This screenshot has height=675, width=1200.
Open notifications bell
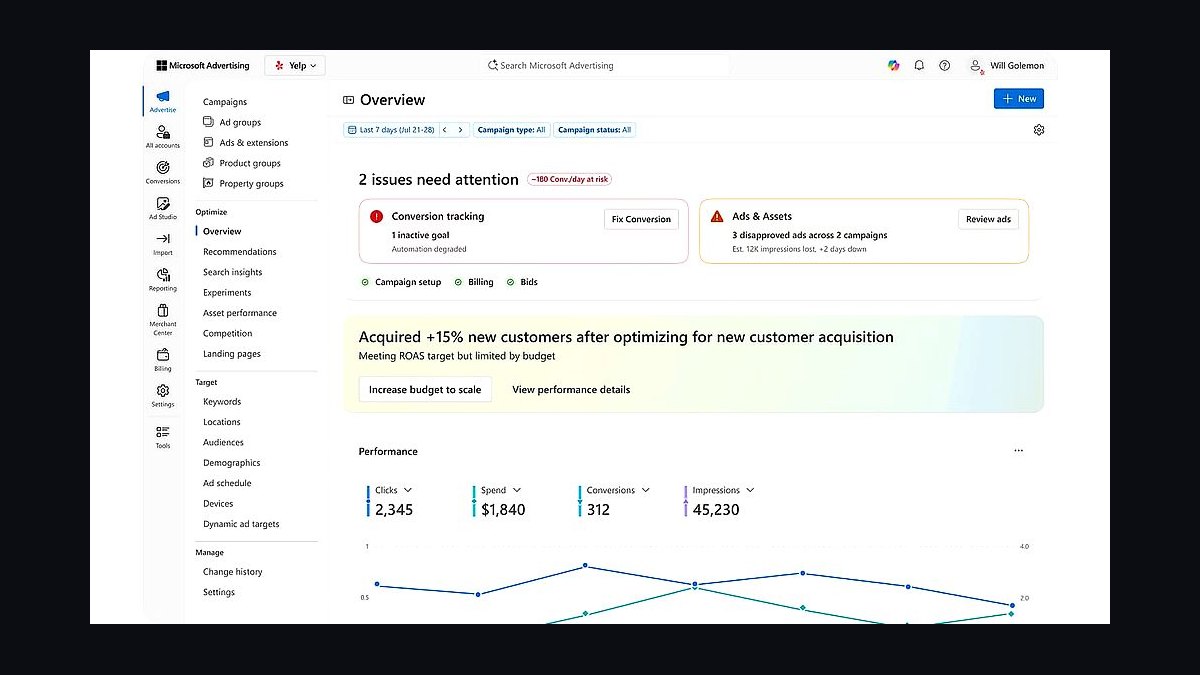point(919,65)
